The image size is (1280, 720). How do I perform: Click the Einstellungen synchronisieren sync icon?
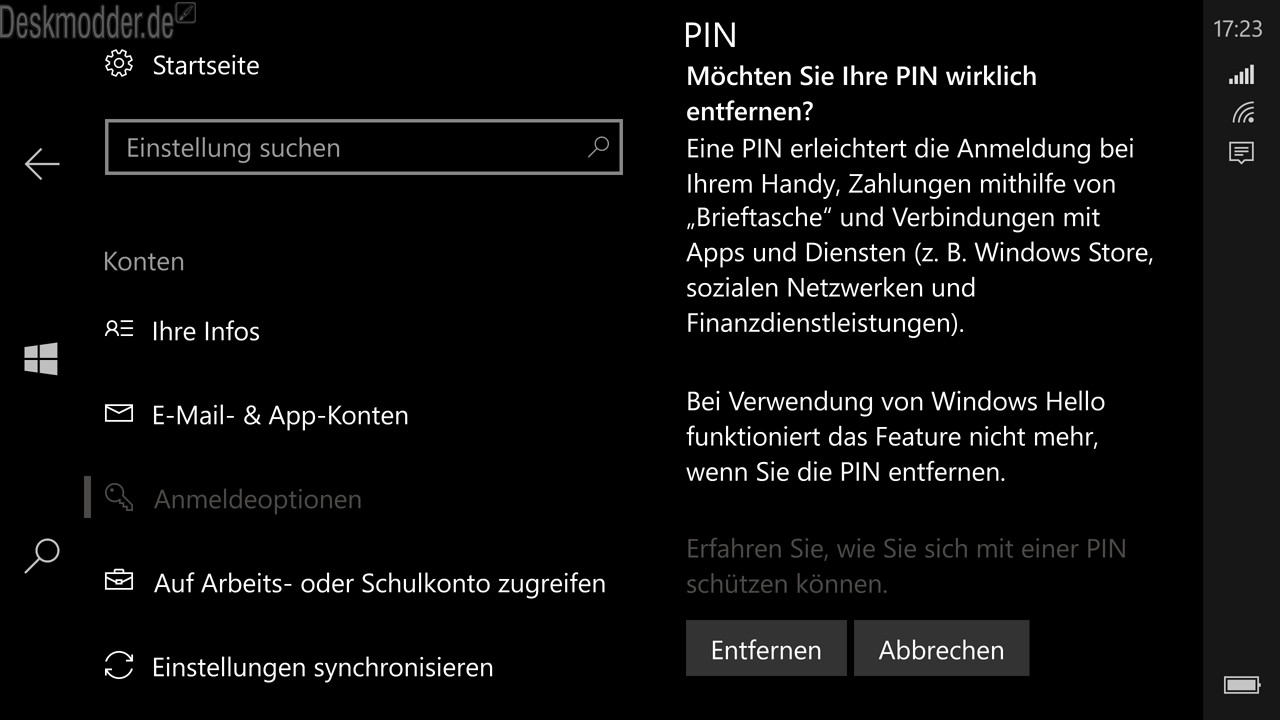pos(119,666)
